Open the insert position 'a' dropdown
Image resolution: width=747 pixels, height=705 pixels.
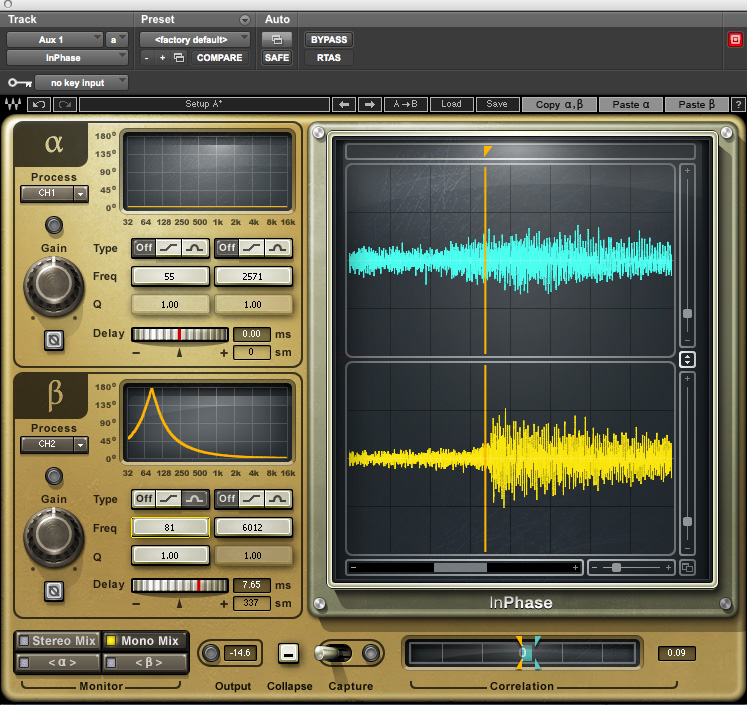(117, 40)
